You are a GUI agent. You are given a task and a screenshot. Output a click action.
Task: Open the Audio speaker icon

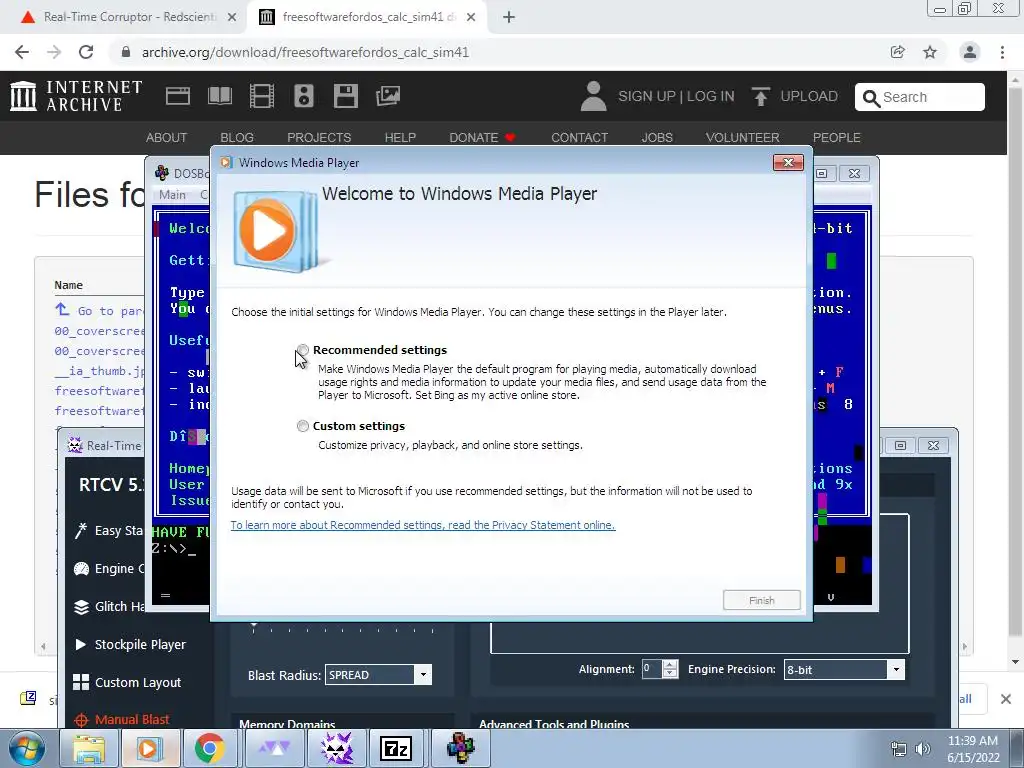coord(304,96)
